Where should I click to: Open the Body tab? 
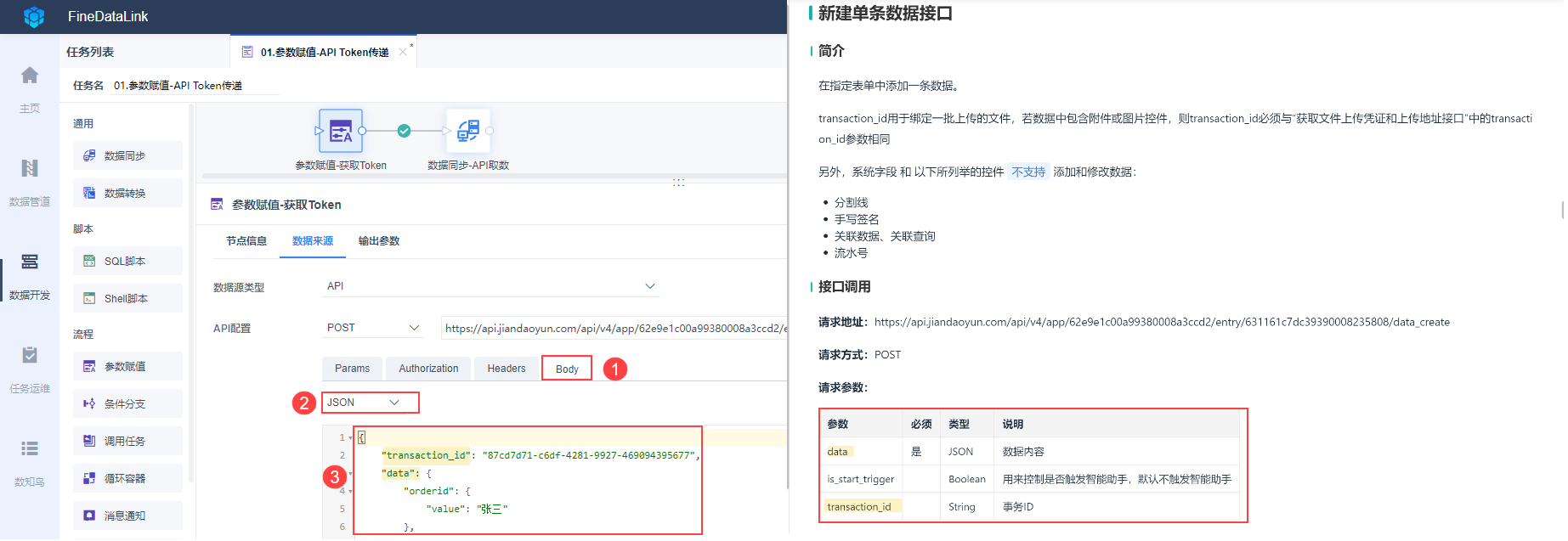(567, 369)
